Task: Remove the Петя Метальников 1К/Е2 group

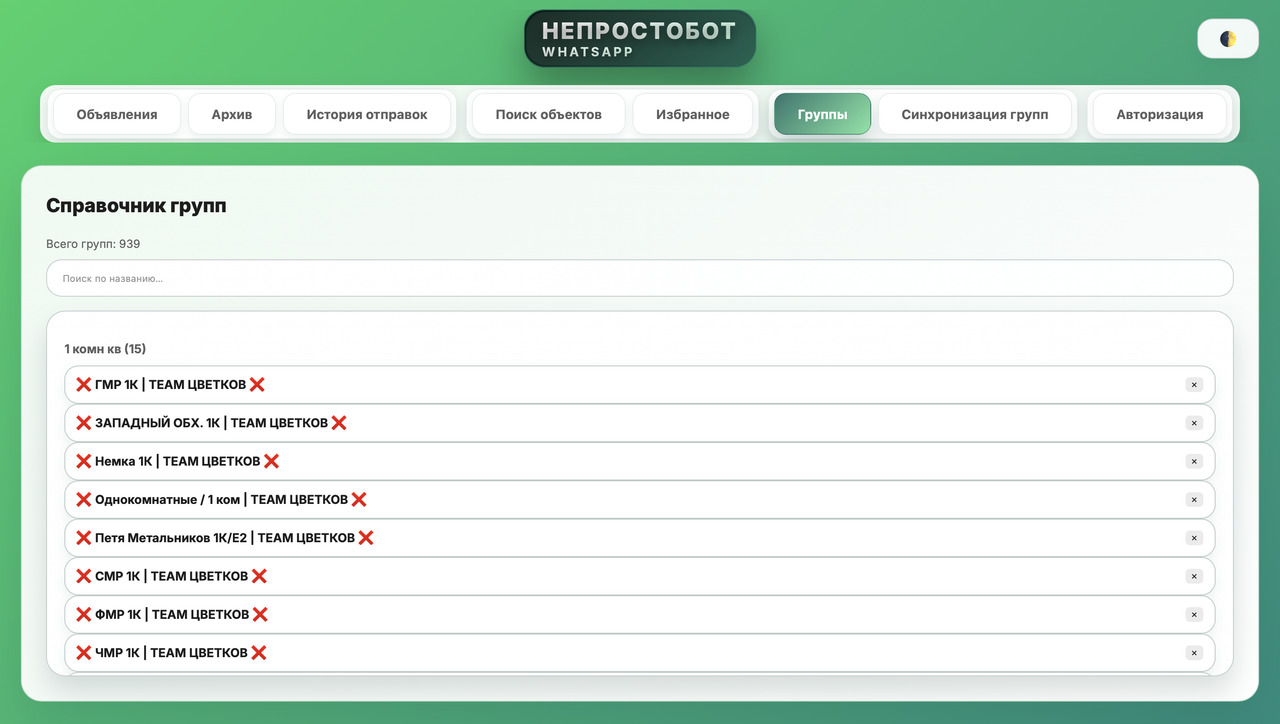Action: (x=1194, y=538)
